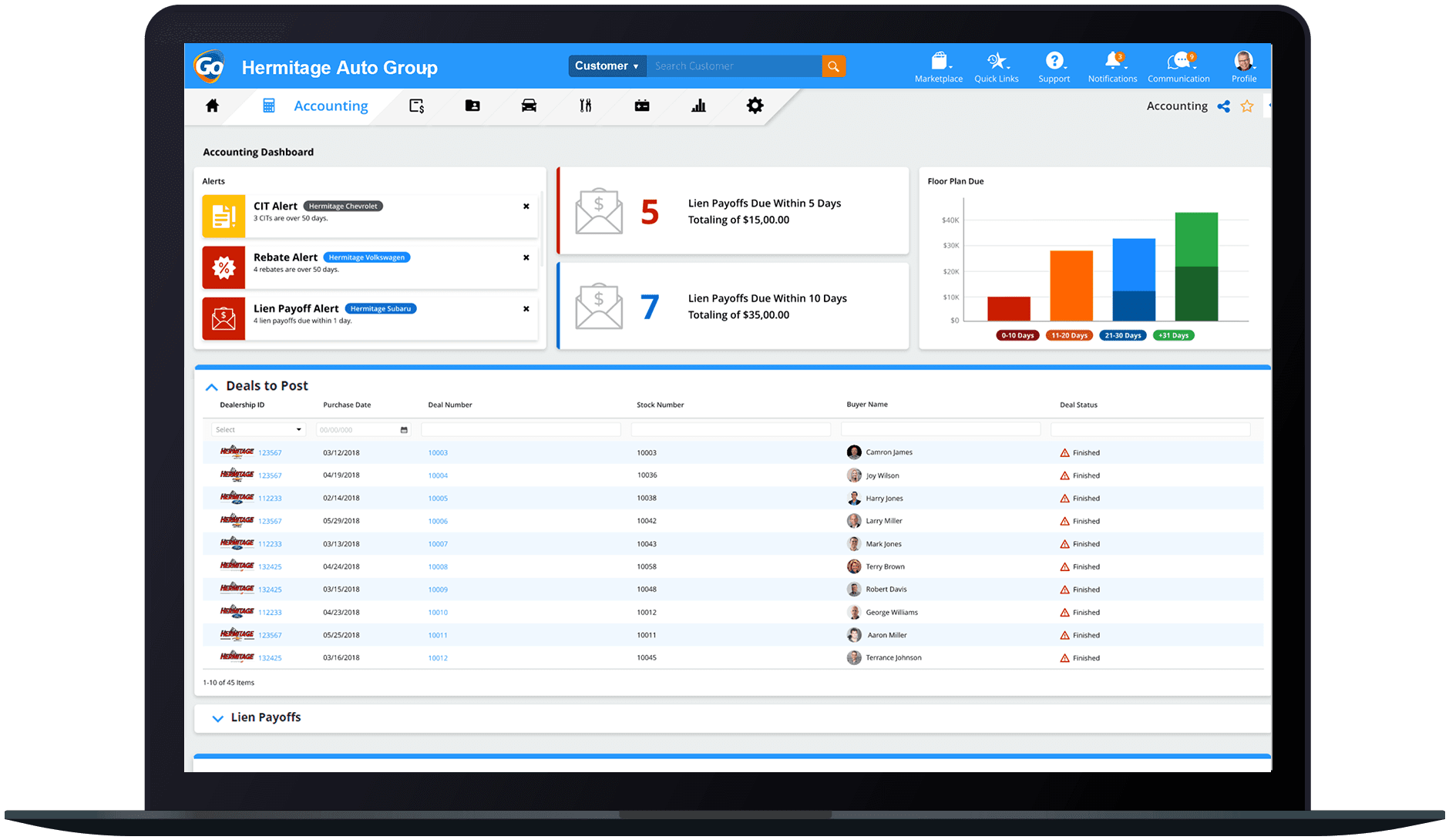Image resolution: width=1449 pixels, height=840 pixels.
Task: Dismiss the CIT Alert notification
Action: pyautogui.click(x=526, y=207)
